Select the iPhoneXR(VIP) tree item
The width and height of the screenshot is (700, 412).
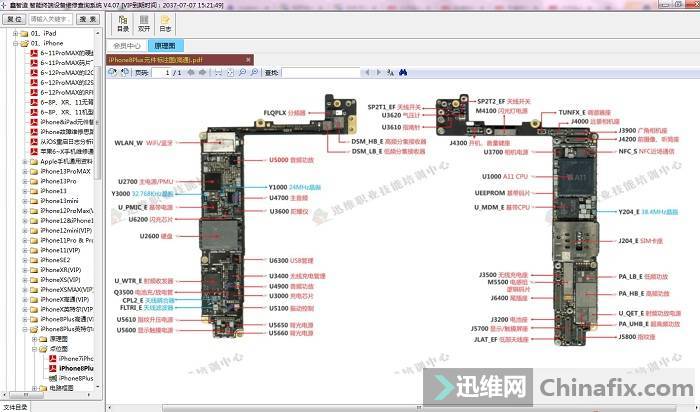[x=60, y=269]
